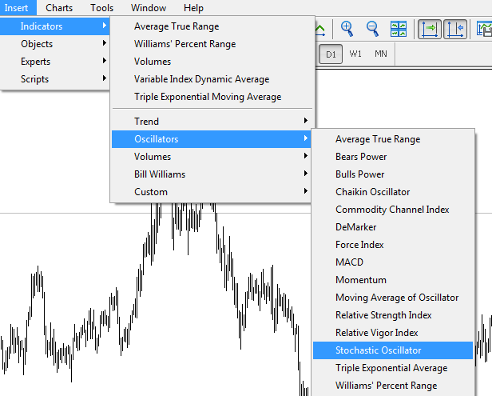Image resolution: width=504 pixels, height=397 pixels.
Task: Toggle the Auto Scroll chart icon
Action: (x=430, y=29)
